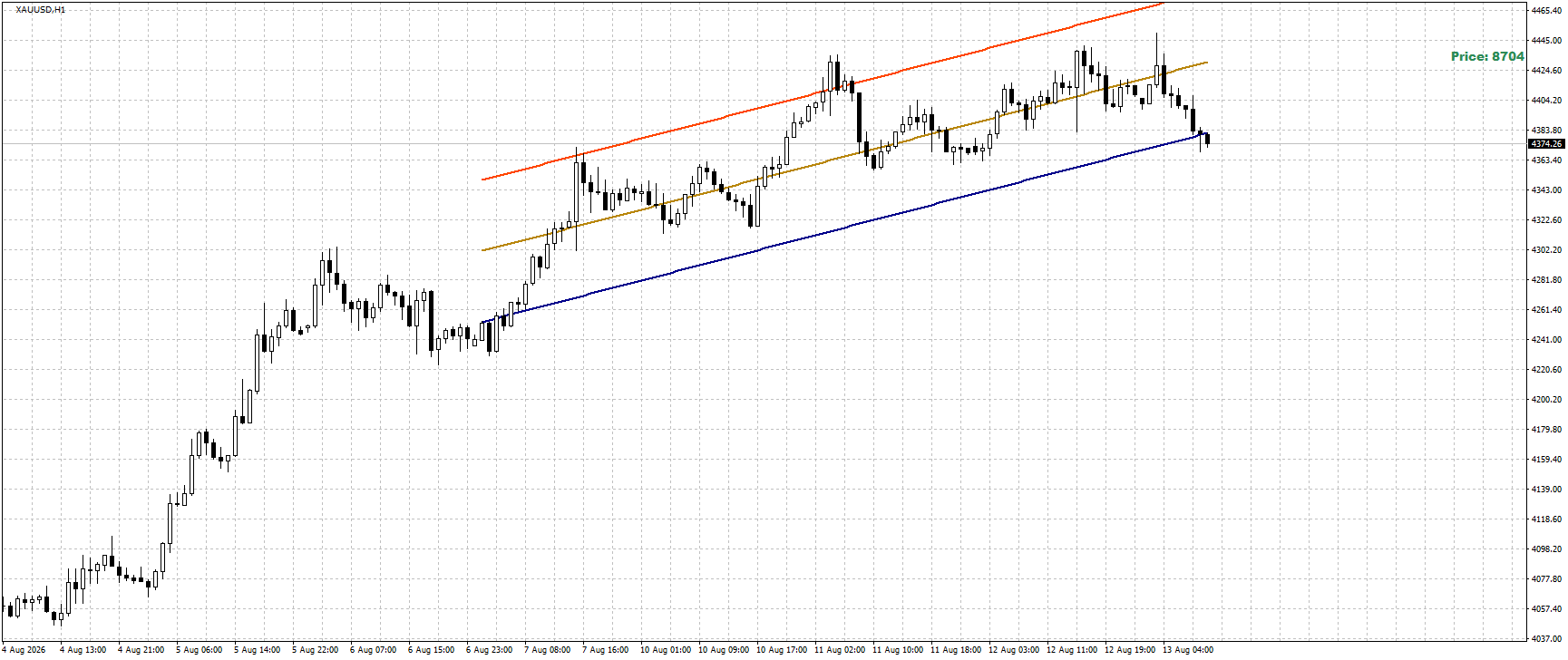Screen dimensions: 1568x660
Task: Click the 4424.60 price axis label
Action: click(x=1546, y=70)
